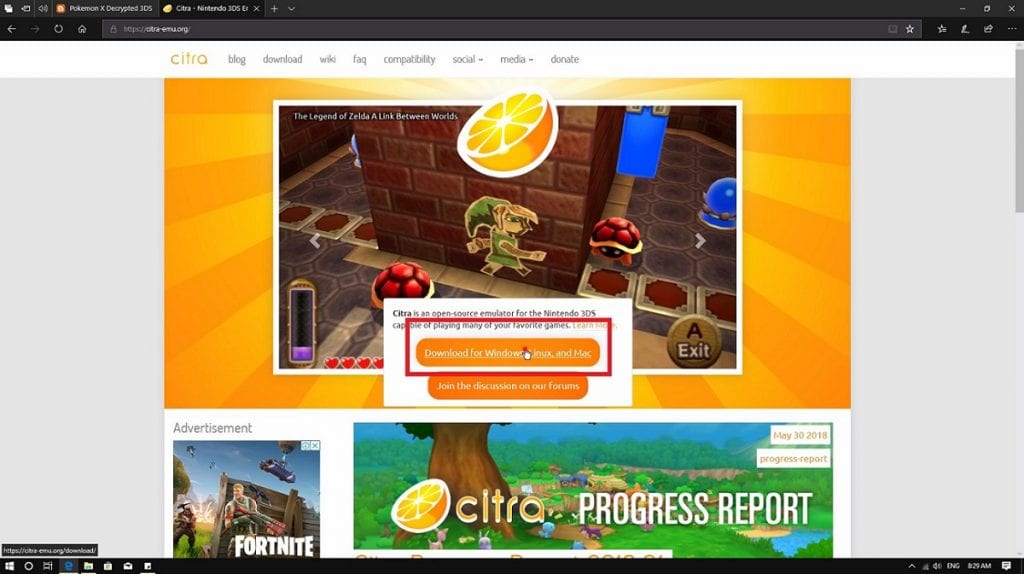The image size is (1024, 574).
Task: Open a new browser tab
Action: [274, 8]
